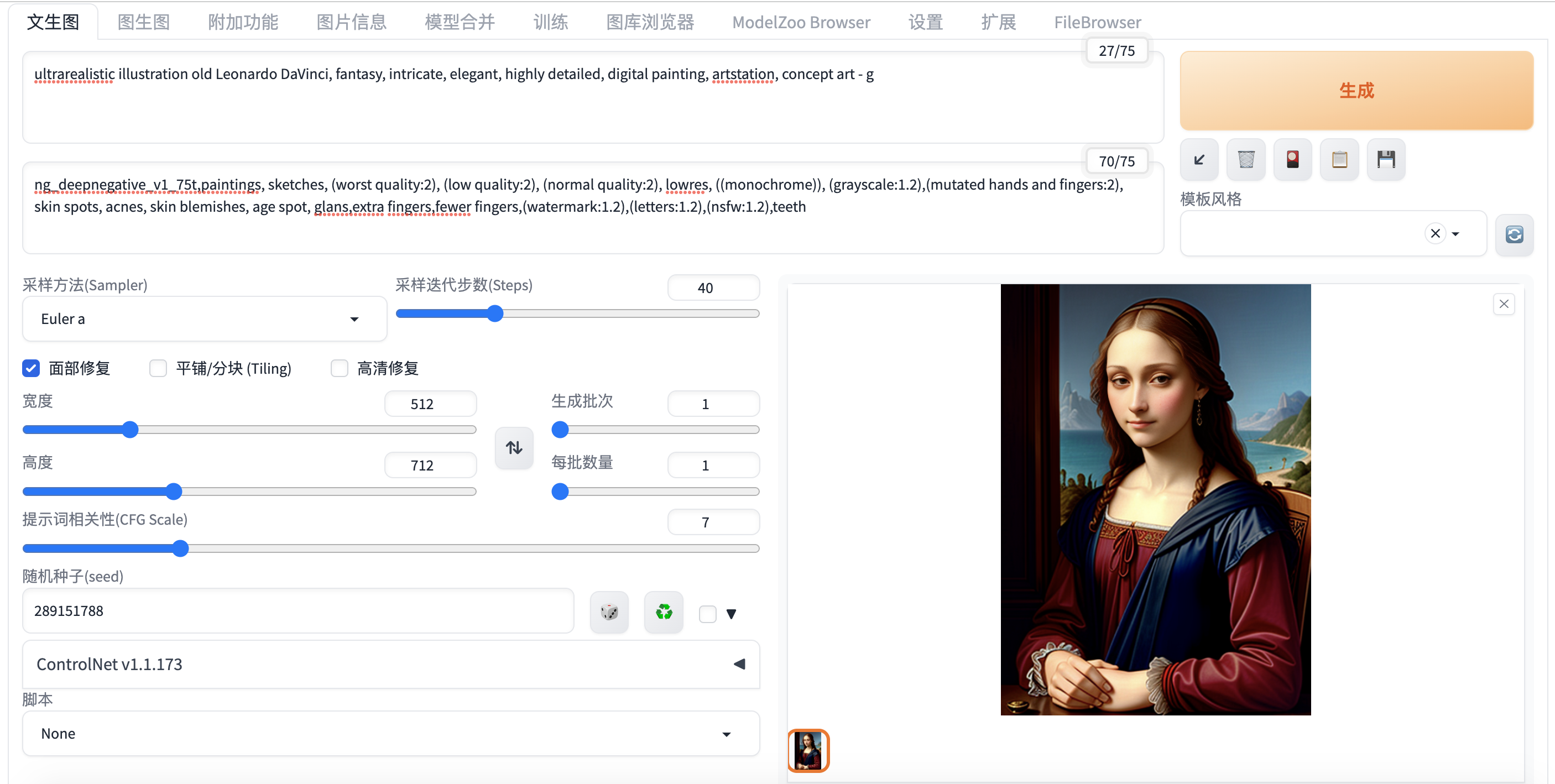Open the 脚本 None dropdown

coord(390,733)
